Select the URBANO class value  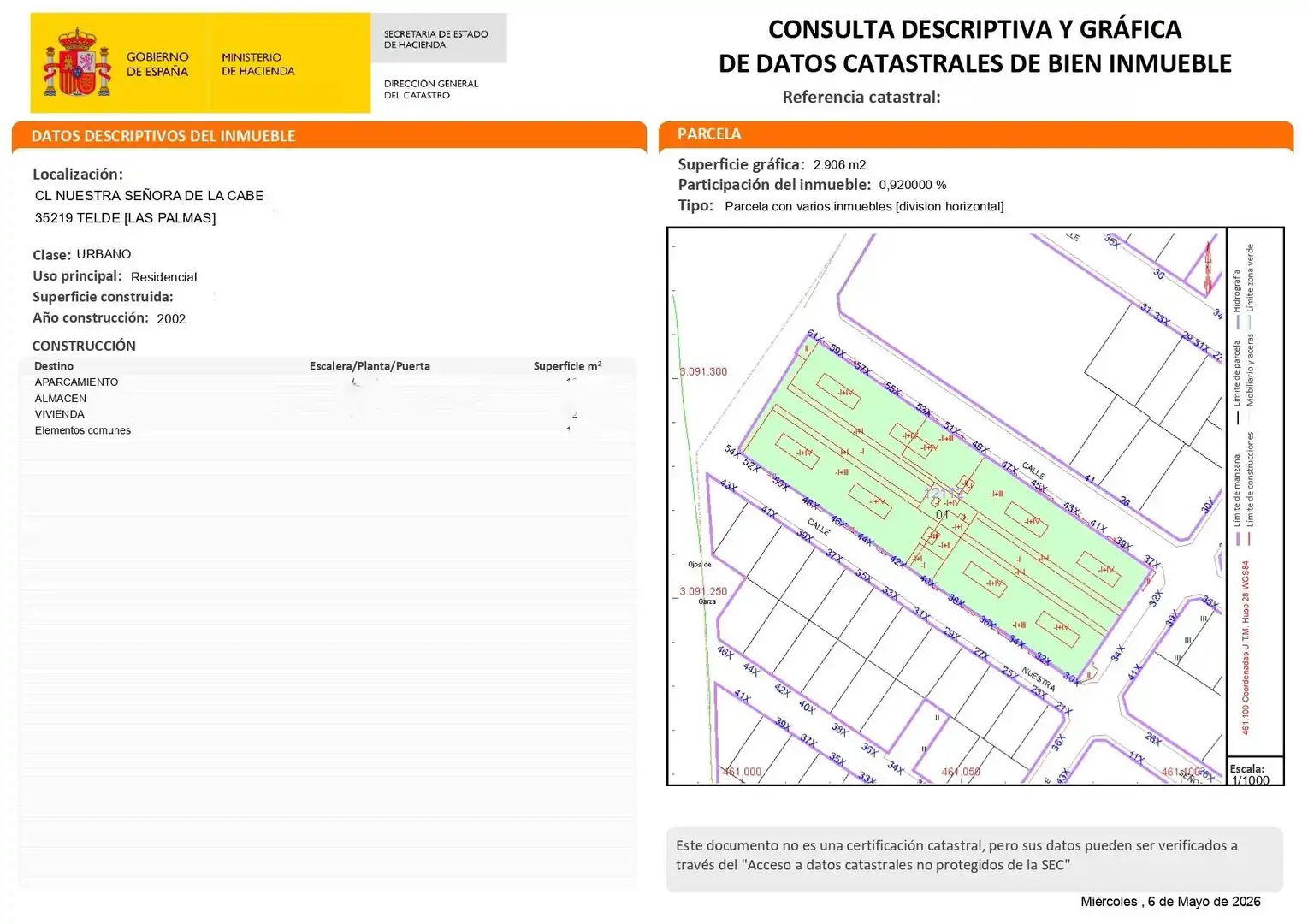104,254
